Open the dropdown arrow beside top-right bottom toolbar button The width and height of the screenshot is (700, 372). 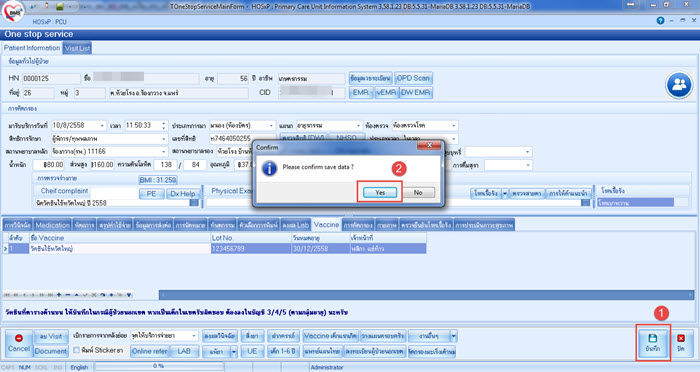click(454, 335)
